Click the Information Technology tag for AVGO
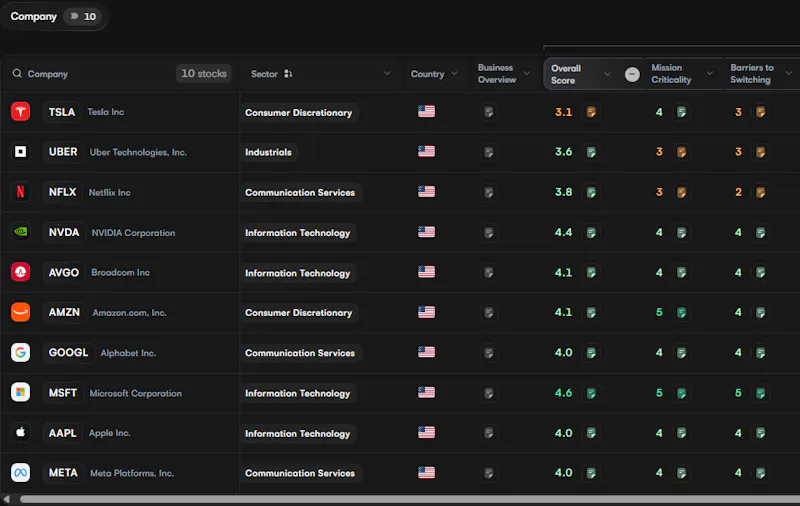 297,273
